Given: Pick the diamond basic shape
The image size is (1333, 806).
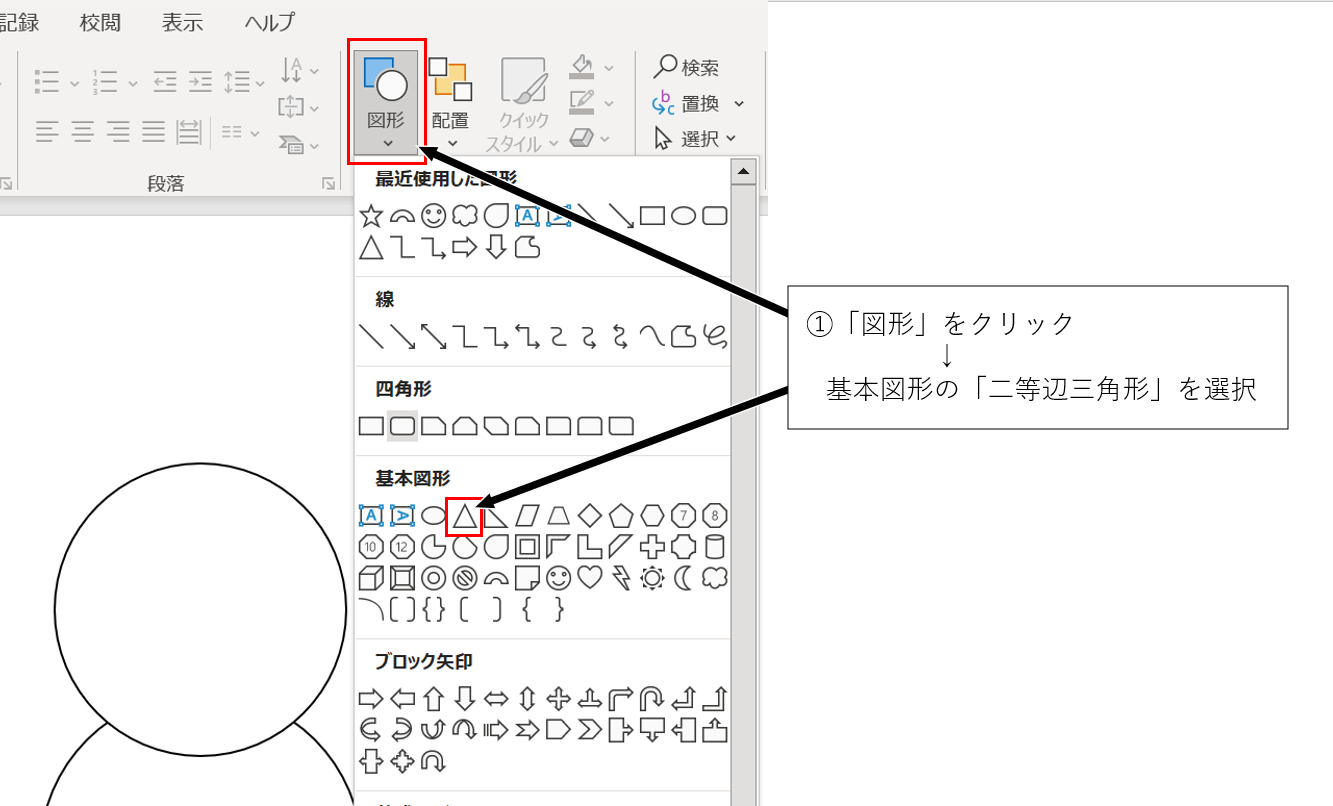Looking at the screenshot, I should click(590, 516).
